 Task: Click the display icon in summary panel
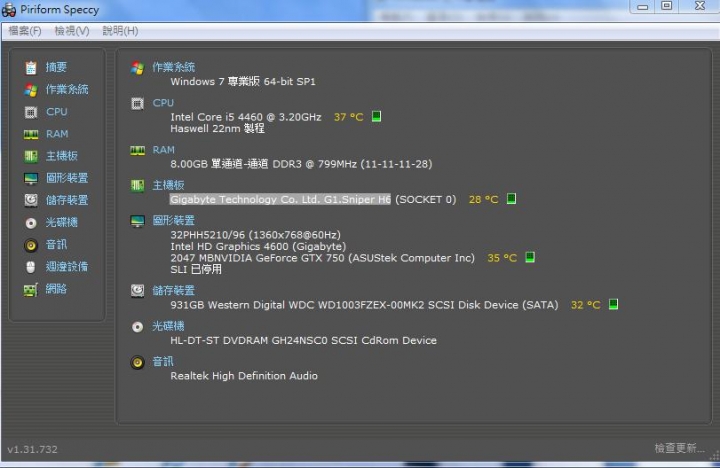tap(137, 221)
